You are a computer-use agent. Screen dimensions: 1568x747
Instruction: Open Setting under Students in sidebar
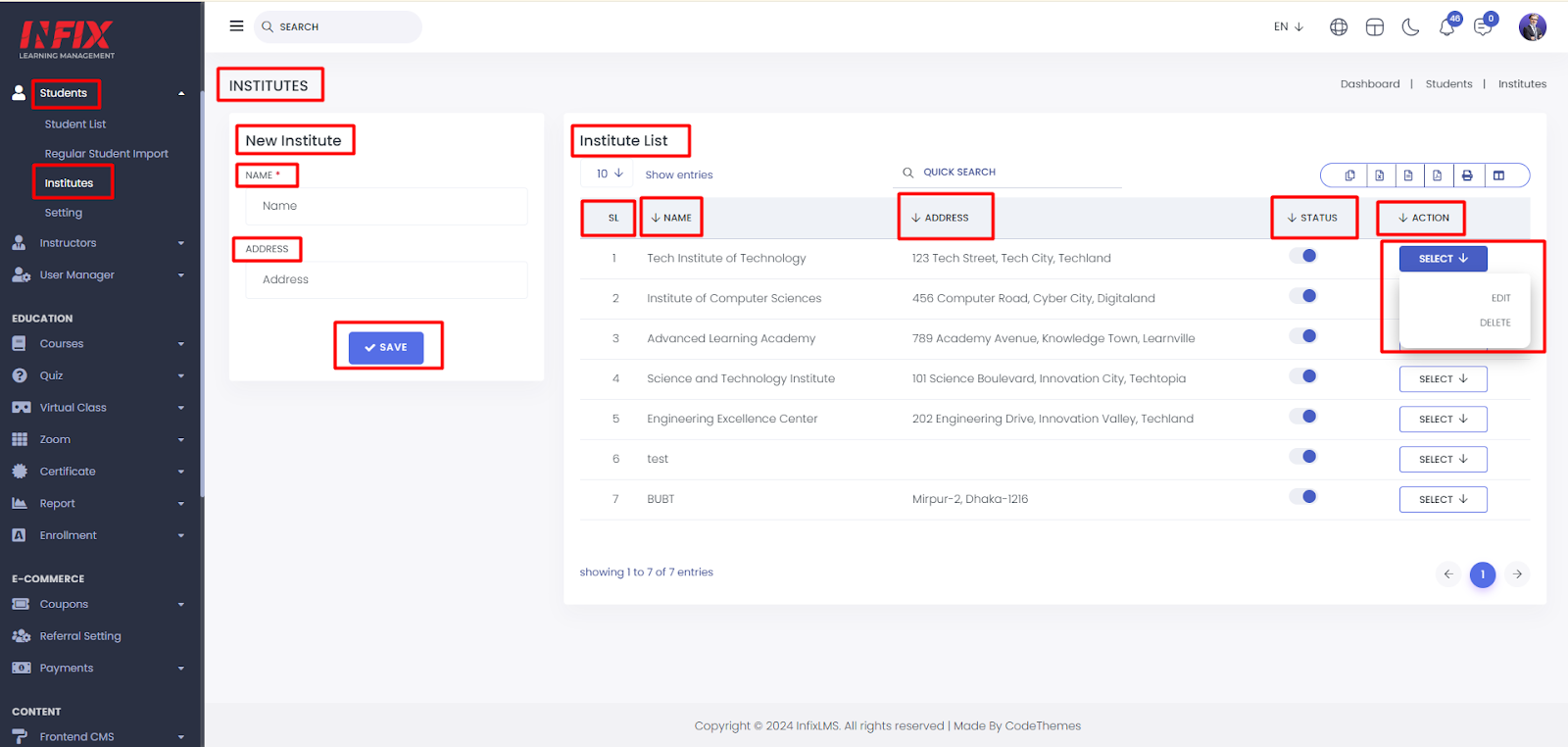coord(64,213)
